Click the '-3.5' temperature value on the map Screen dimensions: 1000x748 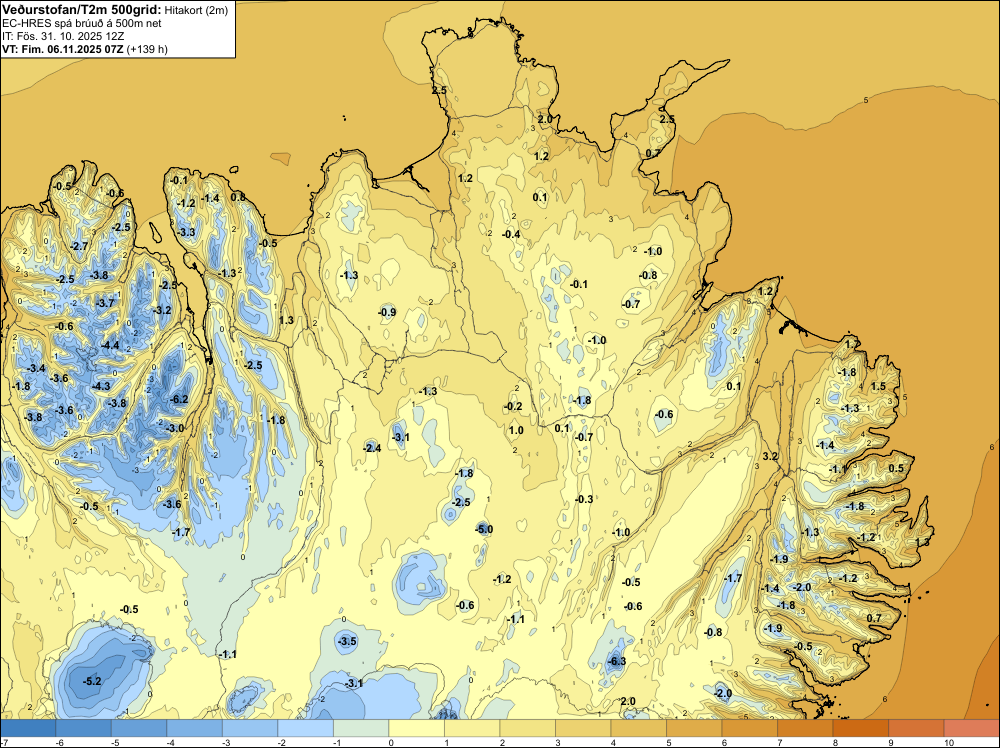coord(348,641)
